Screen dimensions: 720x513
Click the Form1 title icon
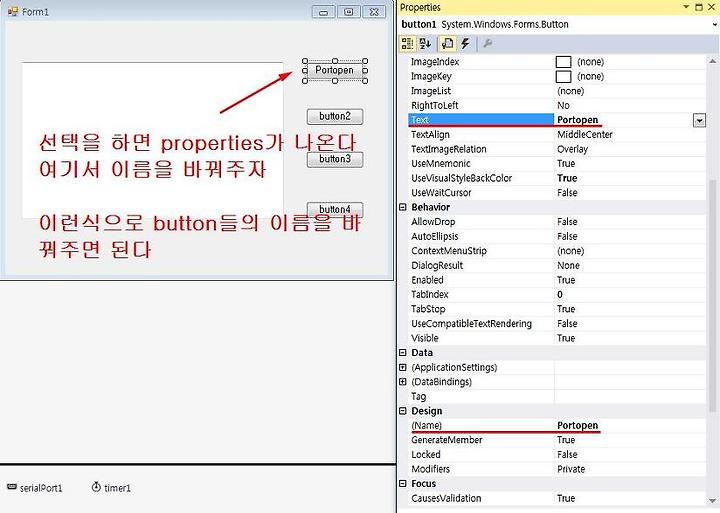click(12, 11)
